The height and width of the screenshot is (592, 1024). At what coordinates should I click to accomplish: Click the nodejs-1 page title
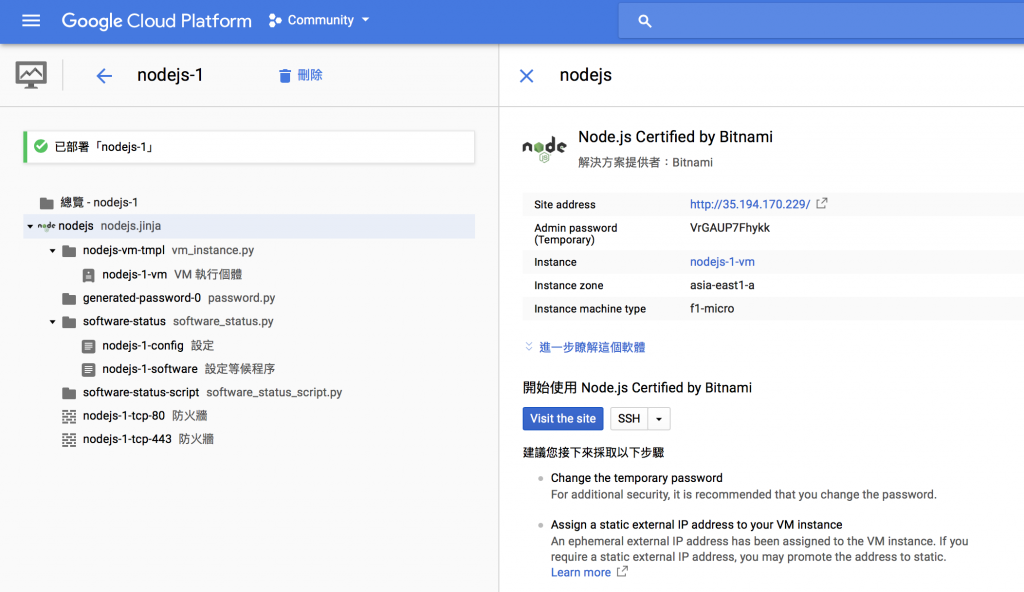[x=170, y=75]
